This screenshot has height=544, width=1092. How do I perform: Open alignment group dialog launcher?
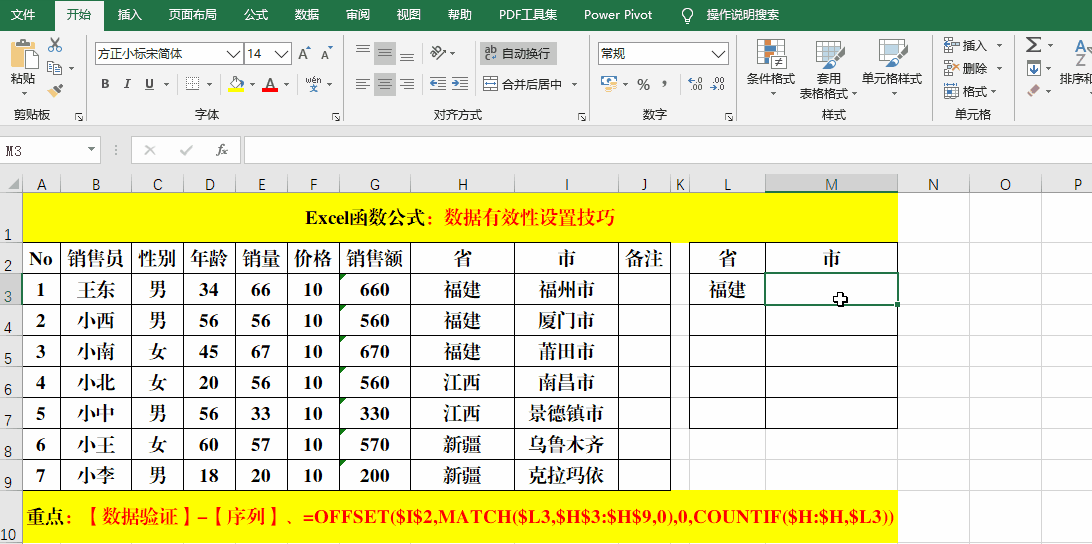point(582,117)
